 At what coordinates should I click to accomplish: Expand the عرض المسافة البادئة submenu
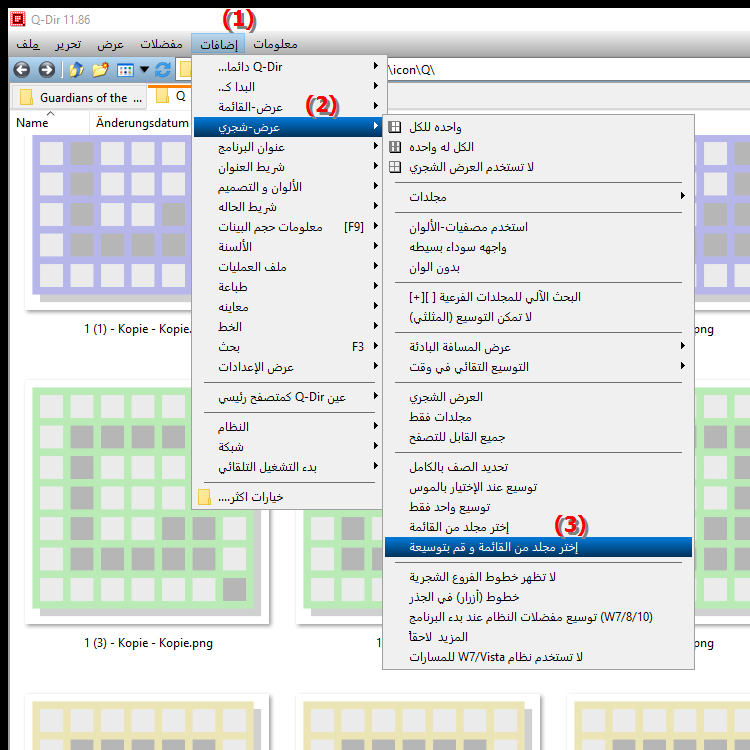coord(538,347)
